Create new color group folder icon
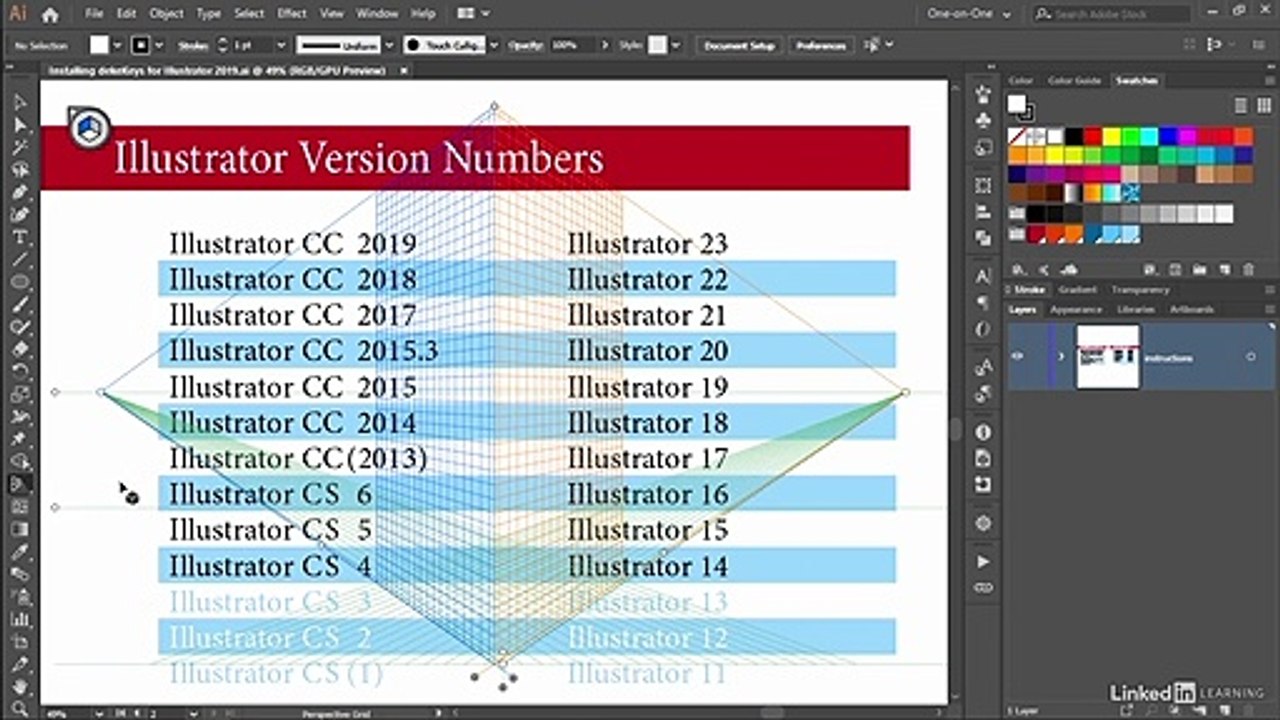This screenshot has width=1280, height=720. pos(1198,269)
